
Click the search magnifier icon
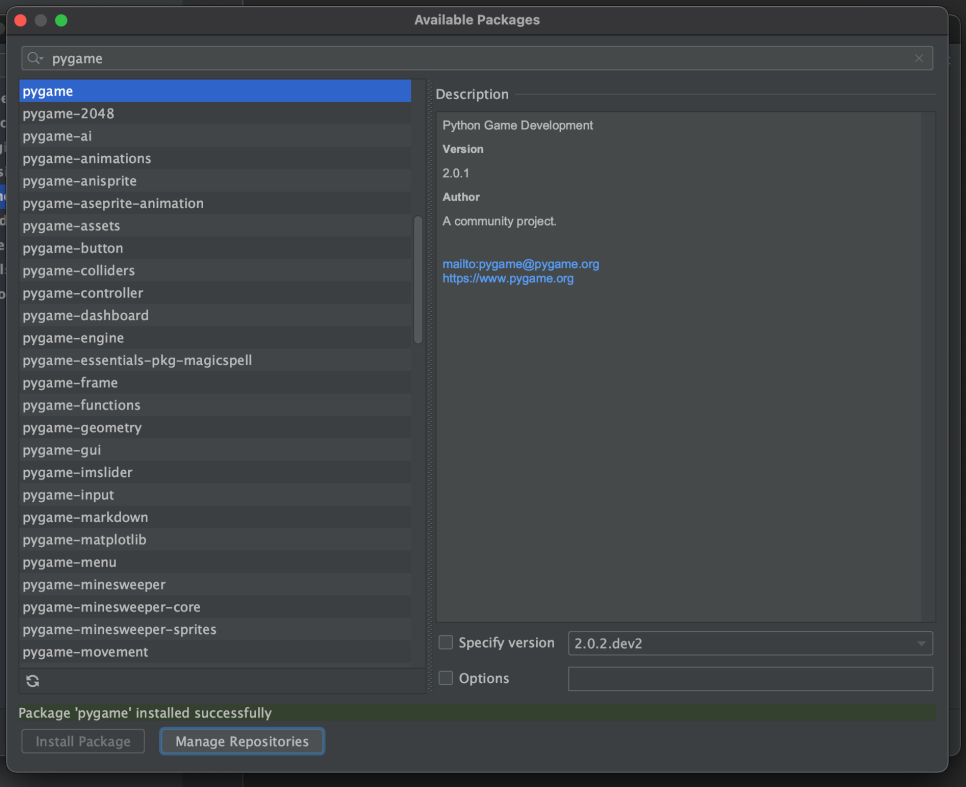click(34, 58)
